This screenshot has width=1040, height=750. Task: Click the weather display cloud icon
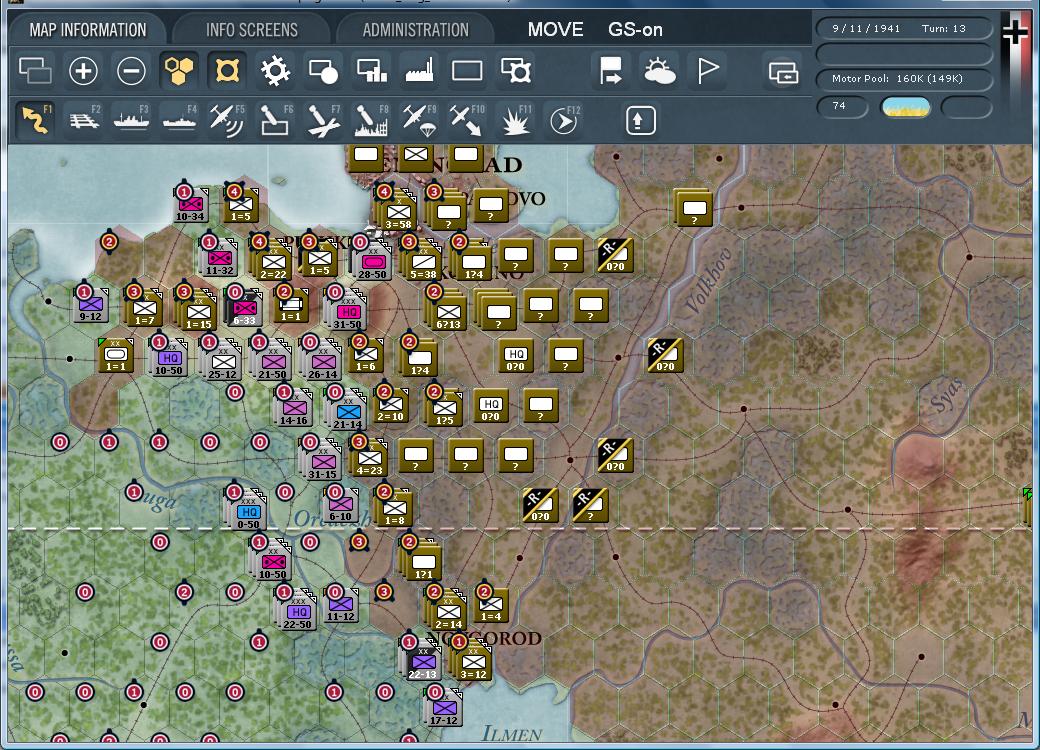pyautogui.click(x=661, y=71)
